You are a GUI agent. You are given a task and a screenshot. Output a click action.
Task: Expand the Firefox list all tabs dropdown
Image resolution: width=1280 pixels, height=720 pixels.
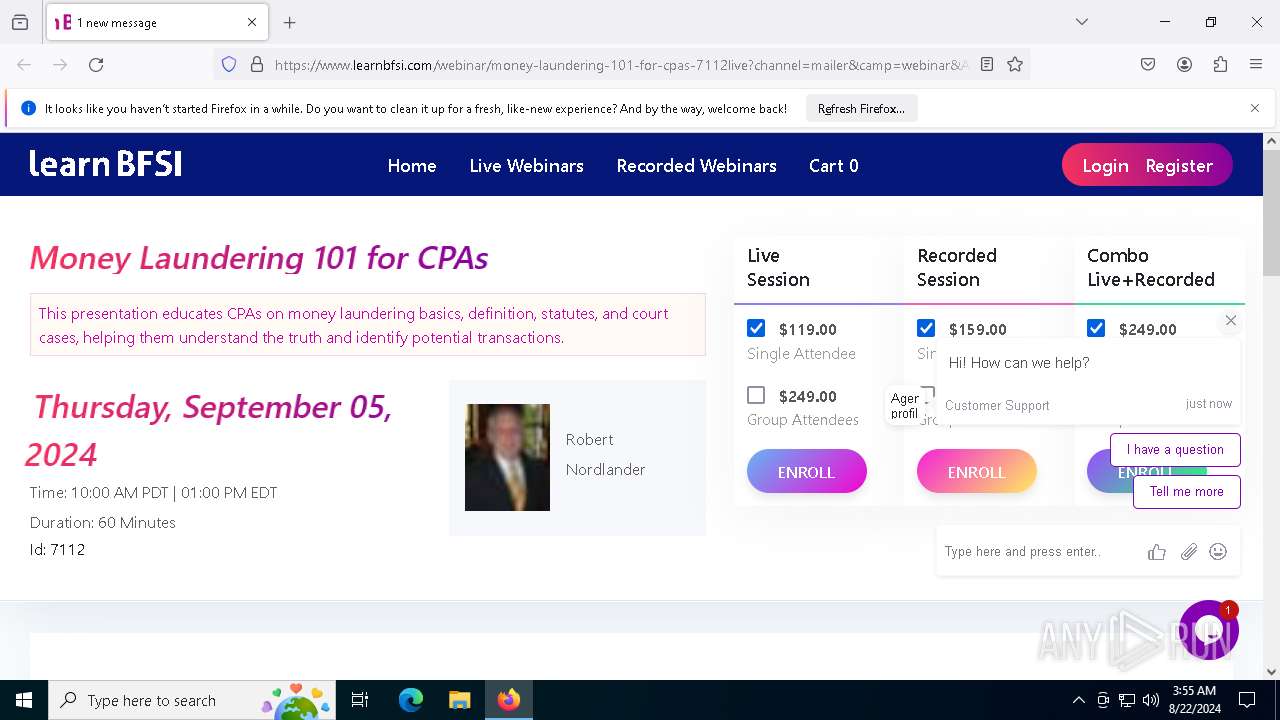pos(1082,22)
